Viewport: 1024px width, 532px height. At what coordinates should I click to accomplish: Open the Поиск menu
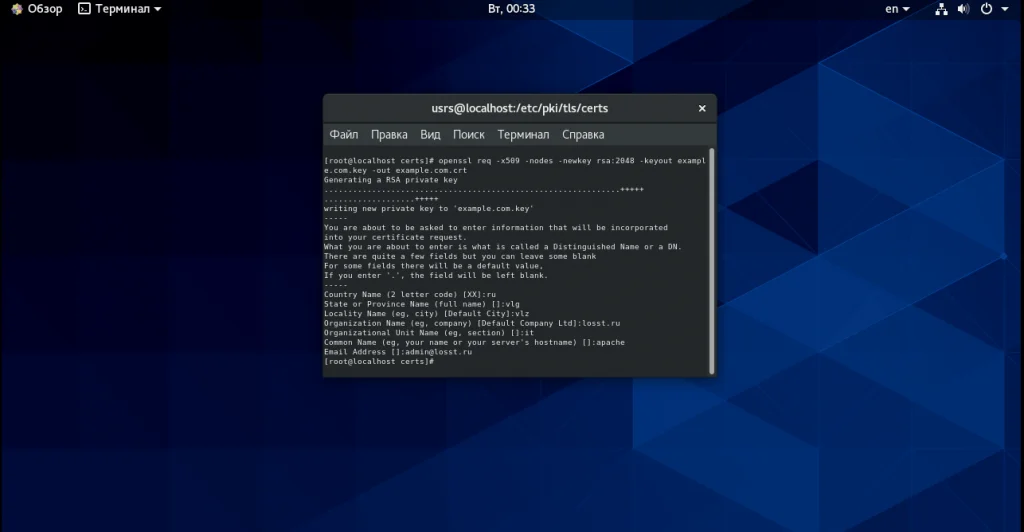point(469,134)
